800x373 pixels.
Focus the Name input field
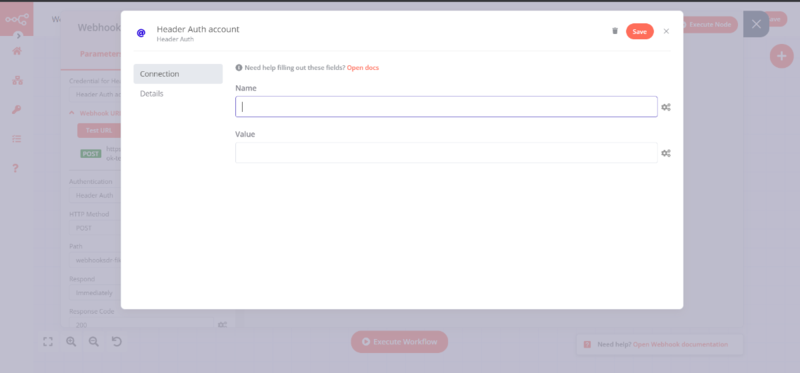[446, 107]
